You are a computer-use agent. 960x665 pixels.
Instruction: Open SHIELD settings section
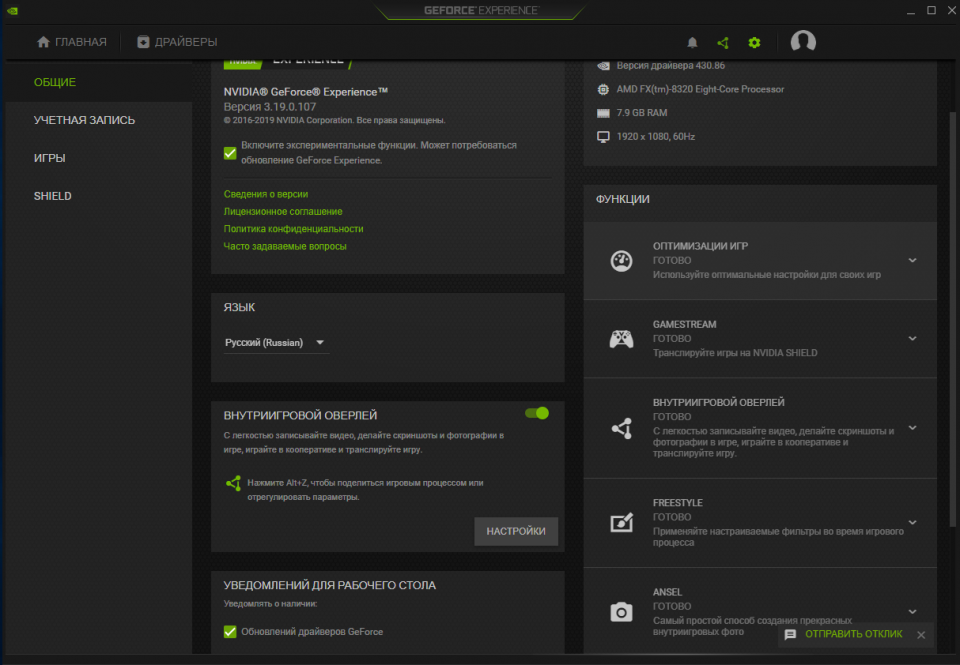[x=53, y=196]
